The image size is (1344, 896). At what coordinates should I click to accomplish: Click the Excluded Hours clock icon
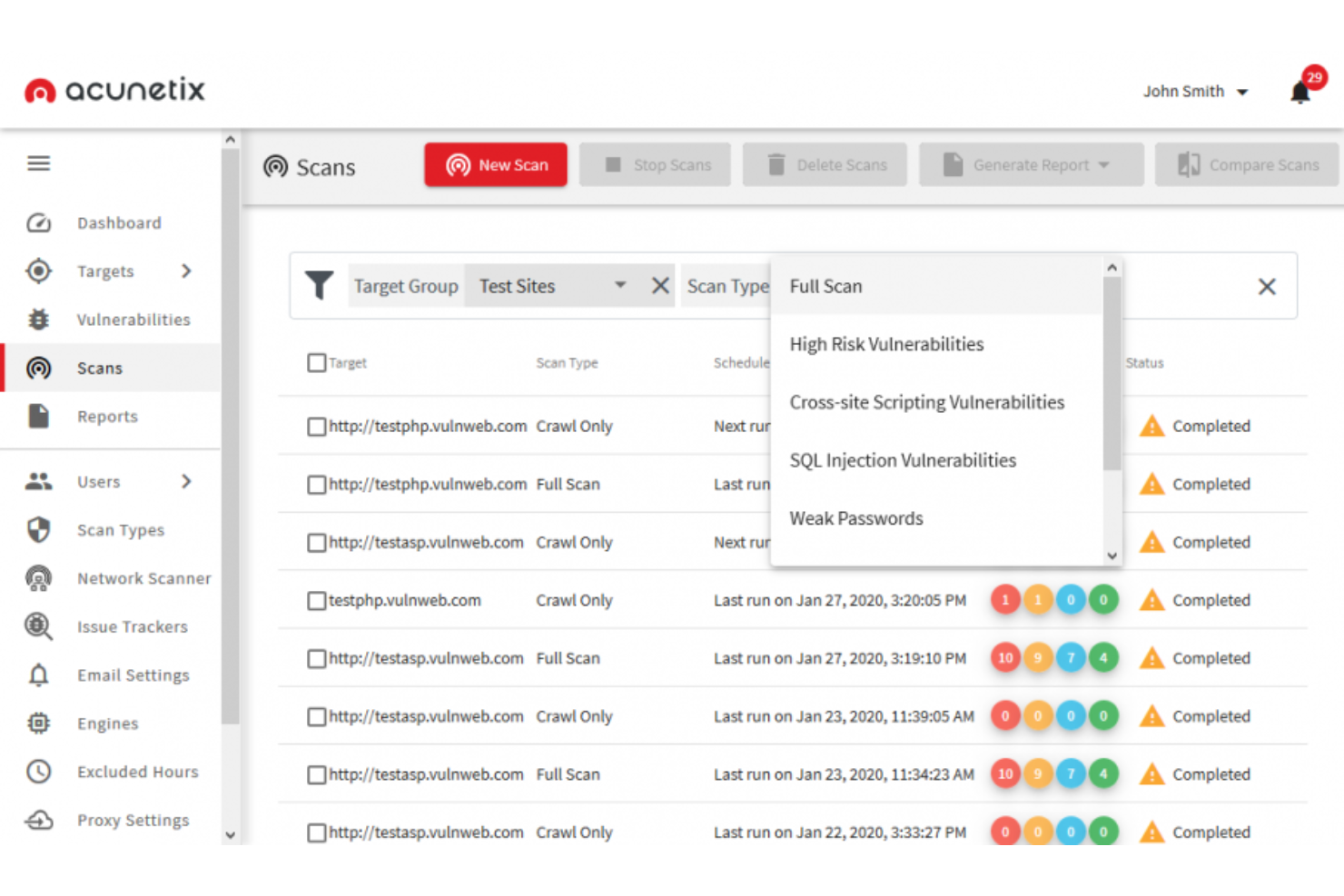[38, 772]
